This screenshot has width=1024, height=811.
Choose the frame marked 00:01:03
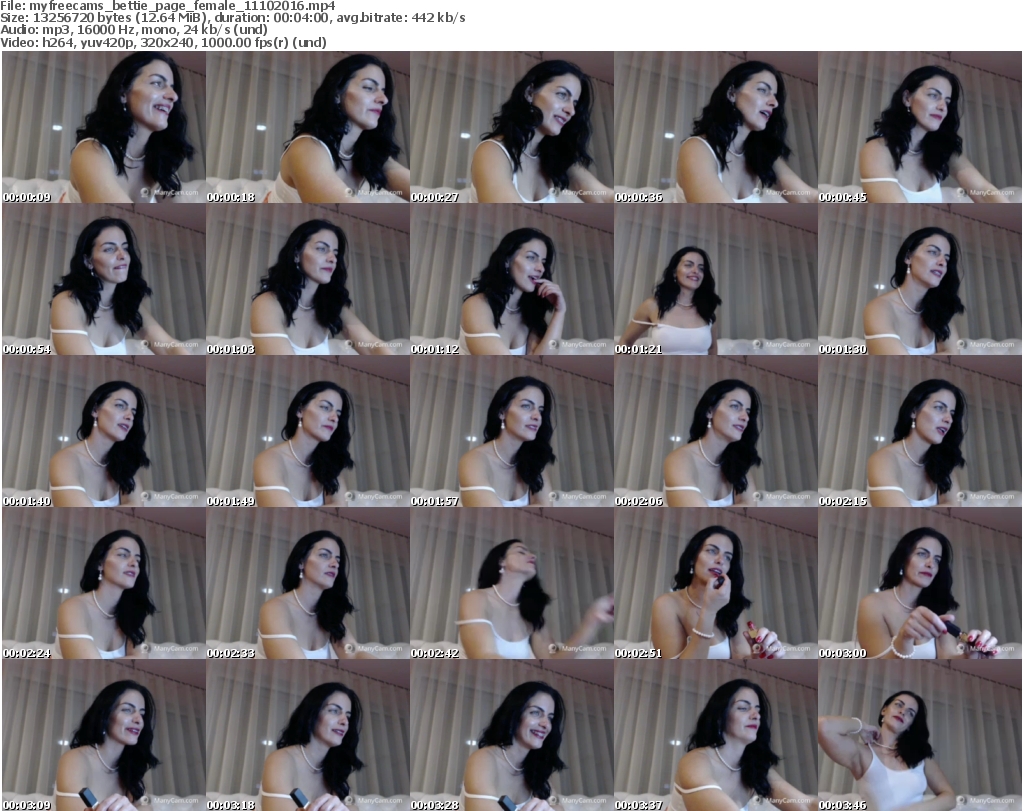click(308, 279)
